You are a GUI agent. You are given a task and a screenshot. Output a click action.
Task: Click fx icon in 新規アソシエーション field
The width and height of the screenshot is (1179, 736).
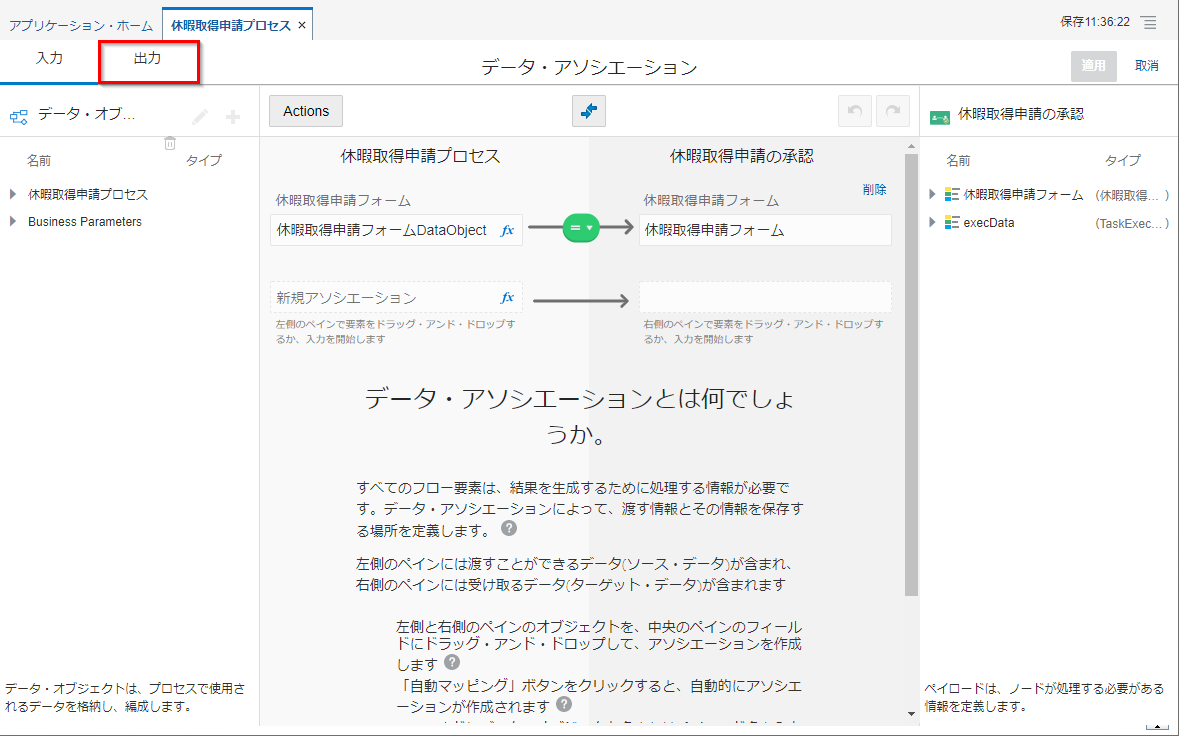tap(507, 297)
